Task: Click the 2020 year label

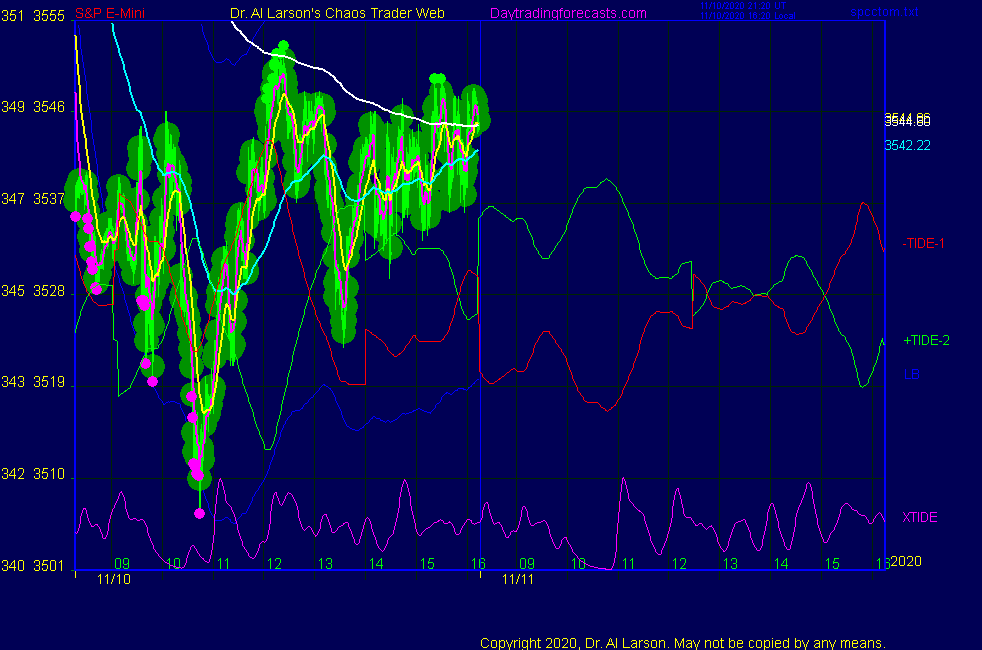Action: click(906, 561)
